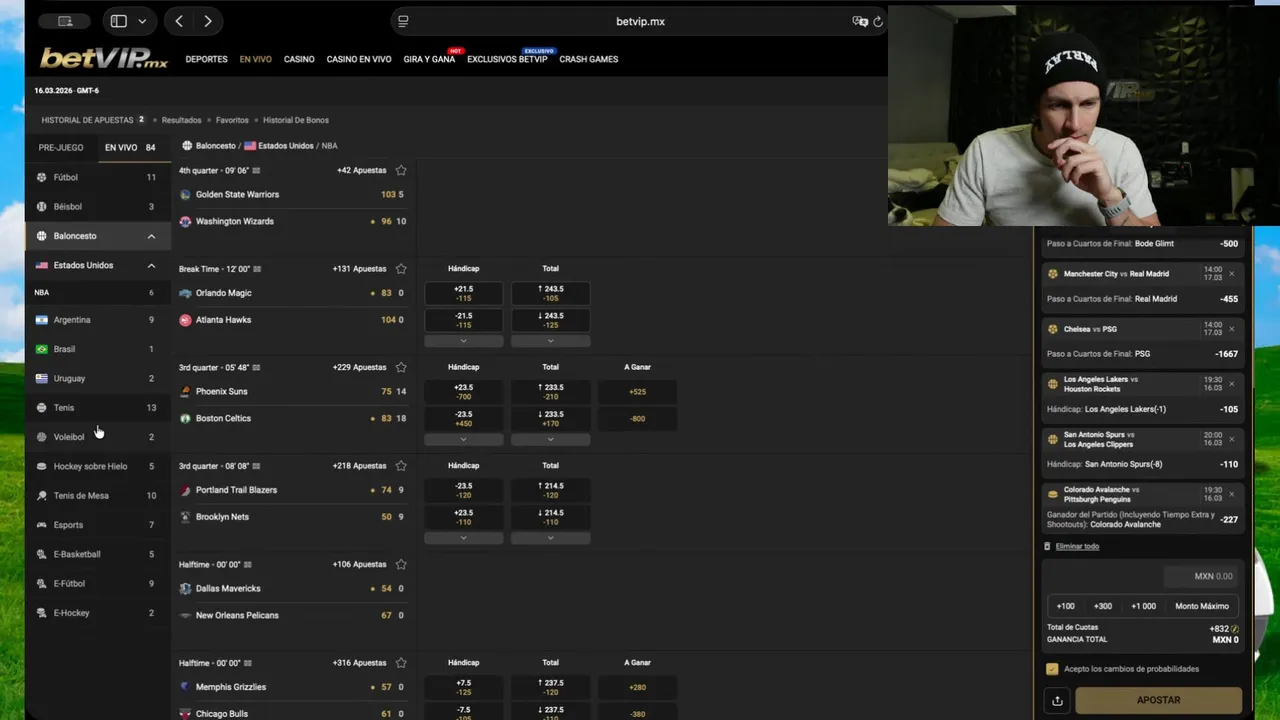Collapse the Estados Unidos section
Screen dimensions: 1280x720
151,265
